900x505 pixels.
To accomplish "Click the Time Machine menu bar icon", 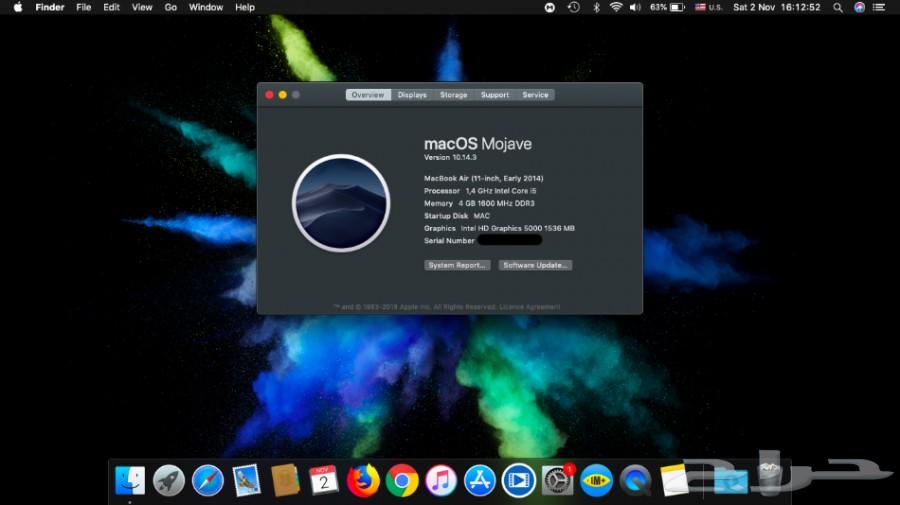I will pyautogui.click(x=573, y=7).
